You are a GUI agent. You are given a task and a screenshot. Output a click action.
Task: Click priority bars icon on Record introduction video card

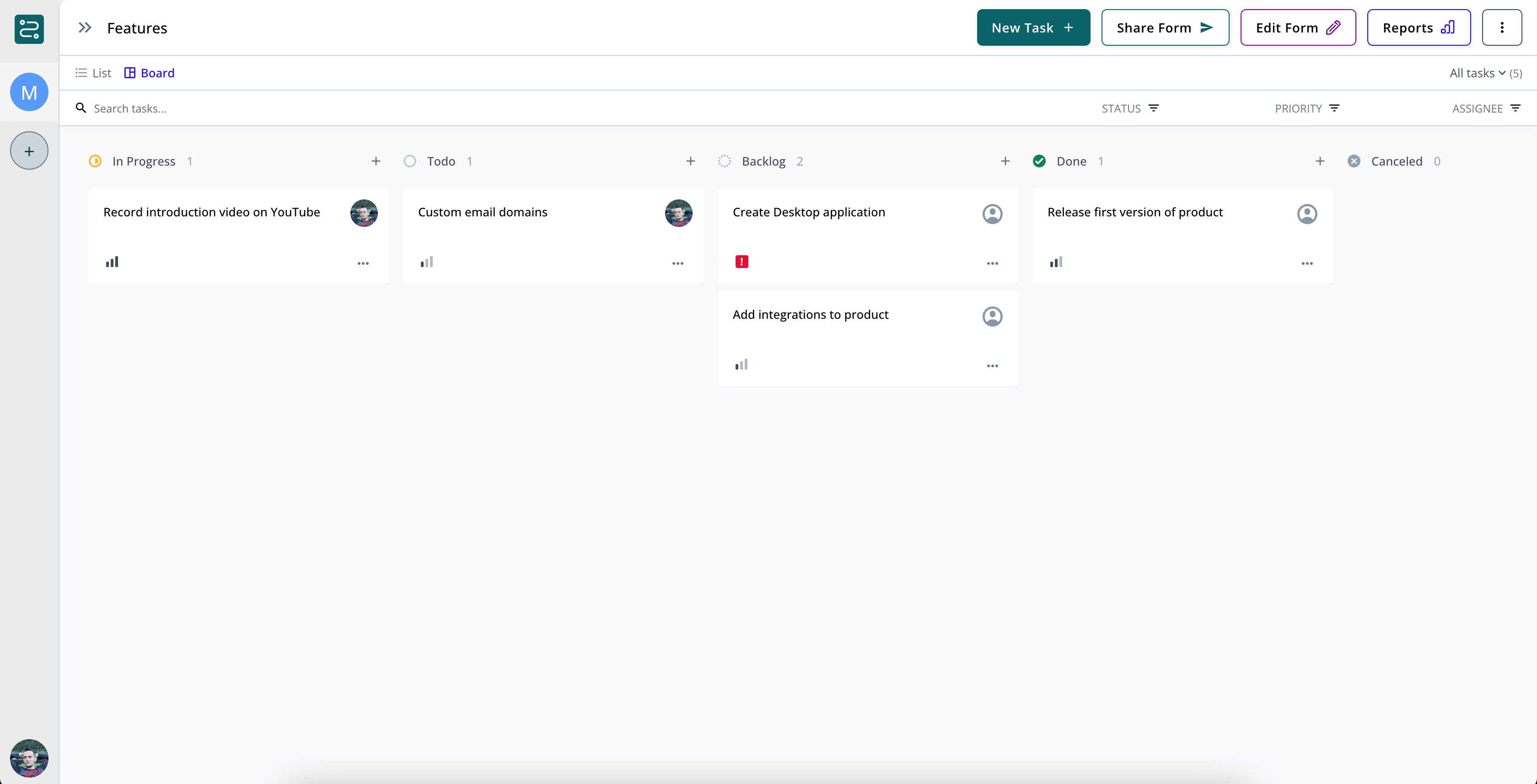(112, 262)
